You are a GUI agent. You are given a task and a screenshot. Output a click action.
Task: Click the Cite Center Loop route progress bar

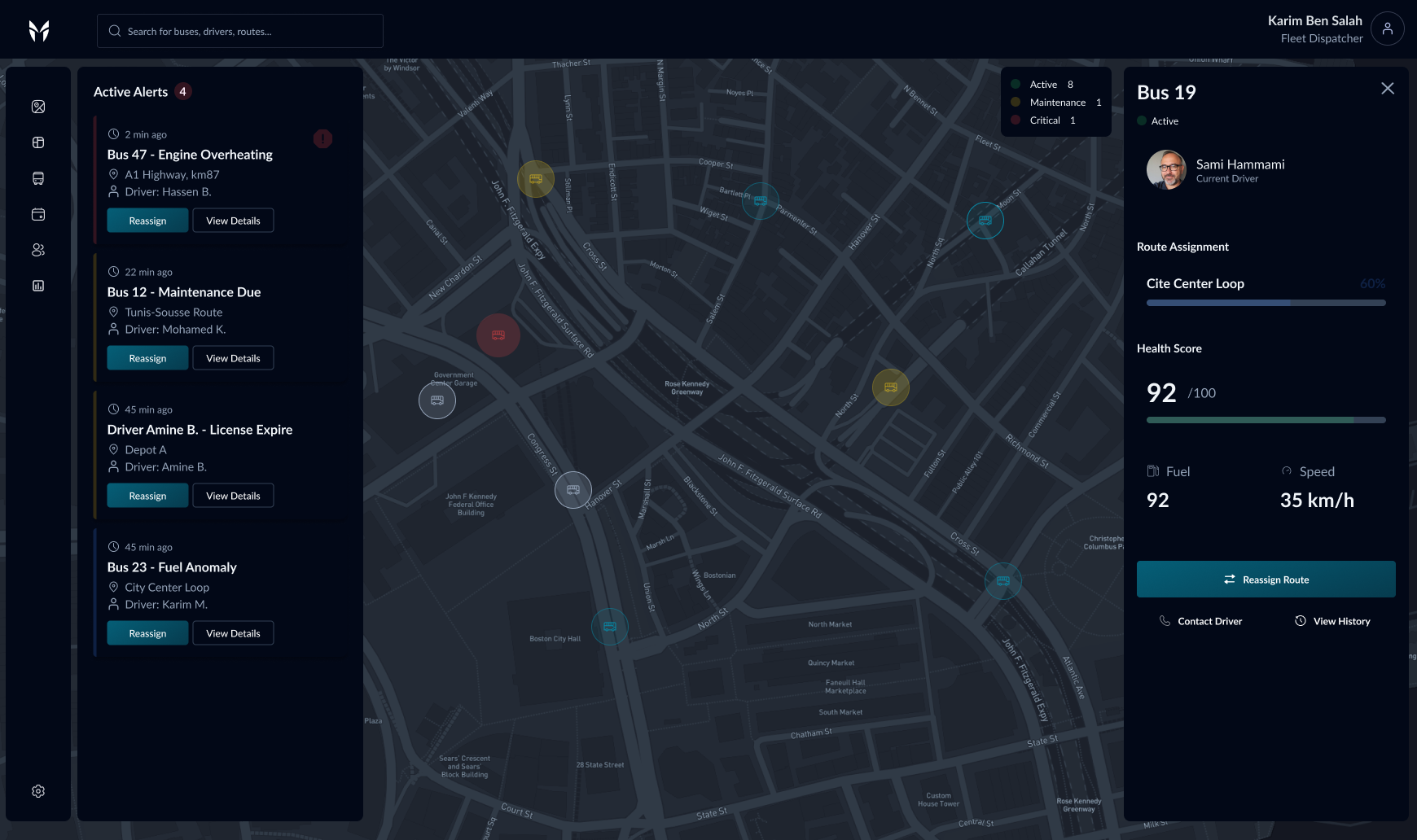[1266, 303]
